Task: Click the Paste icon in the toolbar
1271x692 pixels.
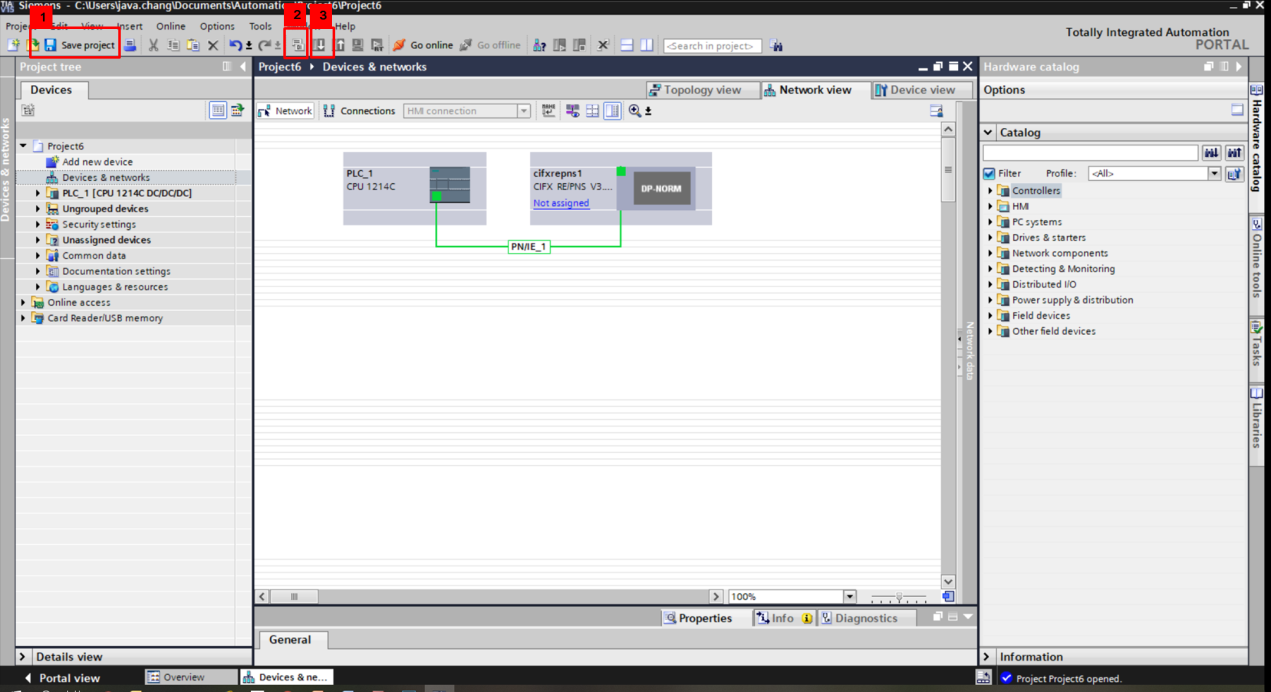Action: tap(193, 45)
